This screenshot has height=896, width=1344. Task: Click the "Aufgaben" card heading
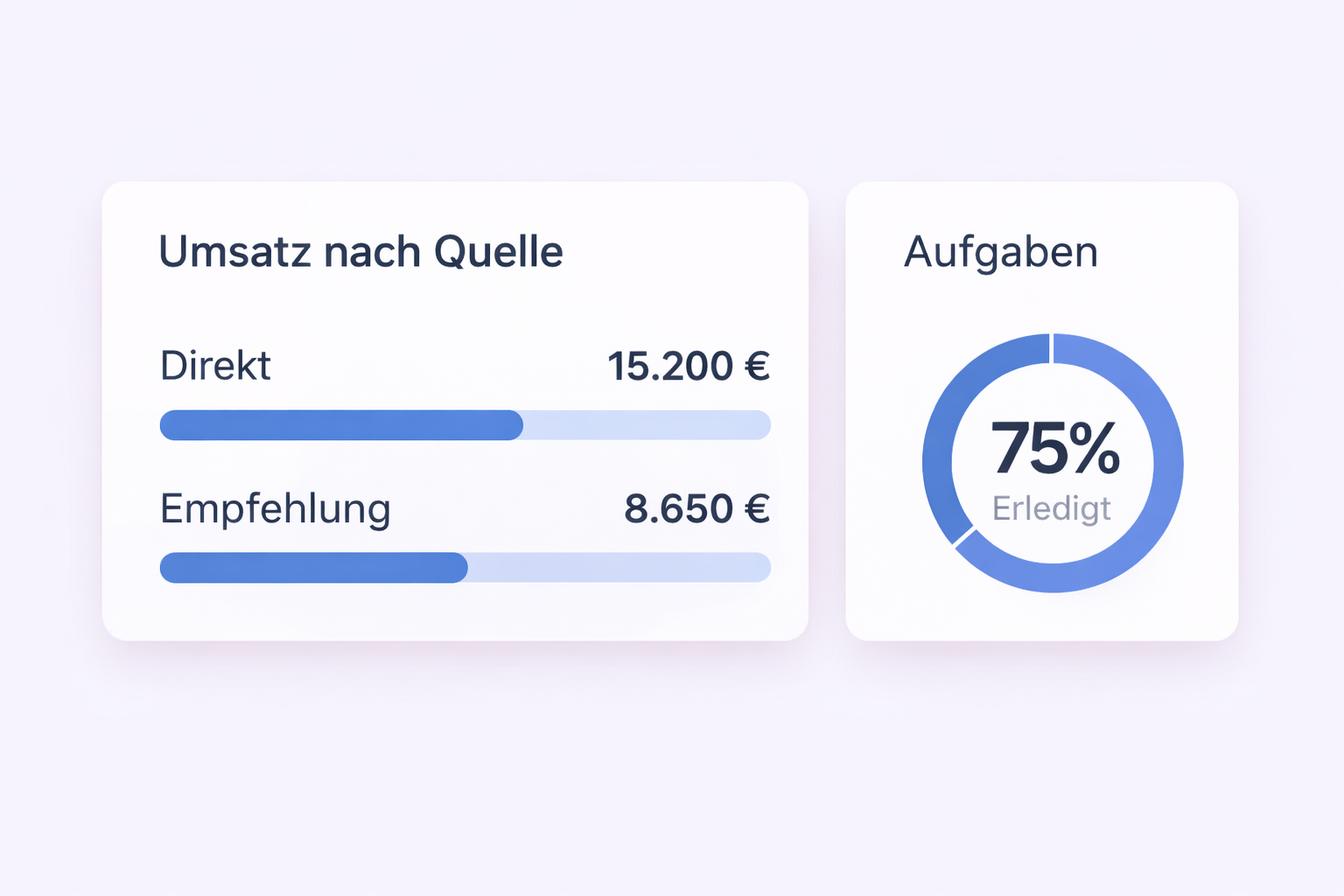(1000, 252)
